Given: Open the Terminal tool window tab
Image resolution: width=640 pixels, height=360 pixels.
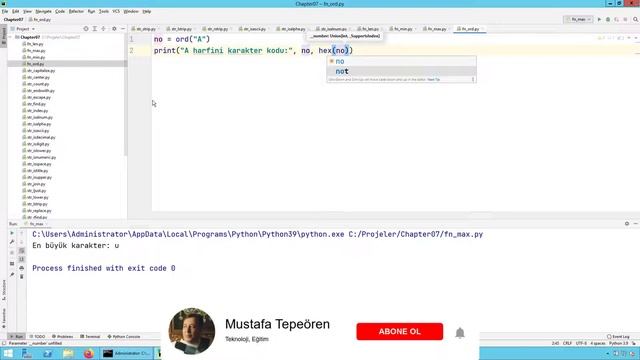Looking at the screenshot, I should (90, 337).
